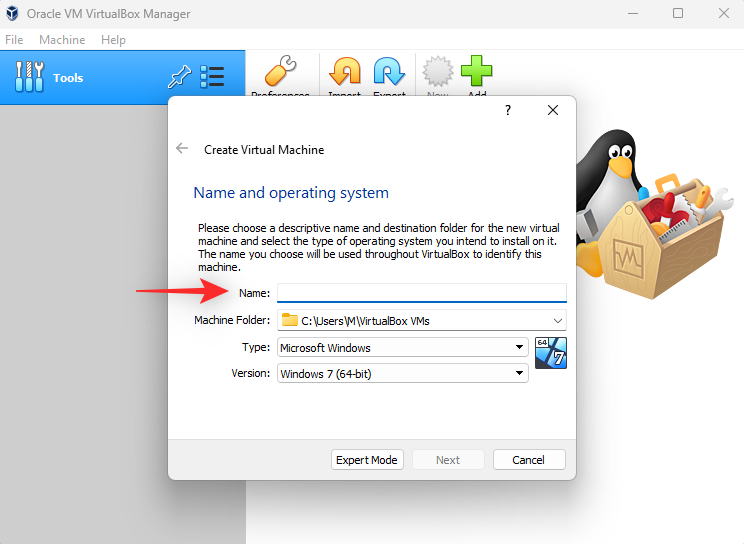The image size is (744, 544).
Task: Open the Help menu
Action: [x=113, y=40]
